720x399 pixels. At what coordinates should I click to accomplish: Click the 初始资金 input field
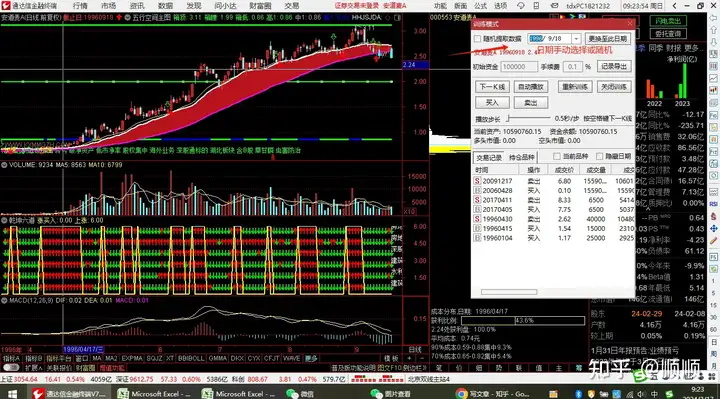(x=518, y=67)
